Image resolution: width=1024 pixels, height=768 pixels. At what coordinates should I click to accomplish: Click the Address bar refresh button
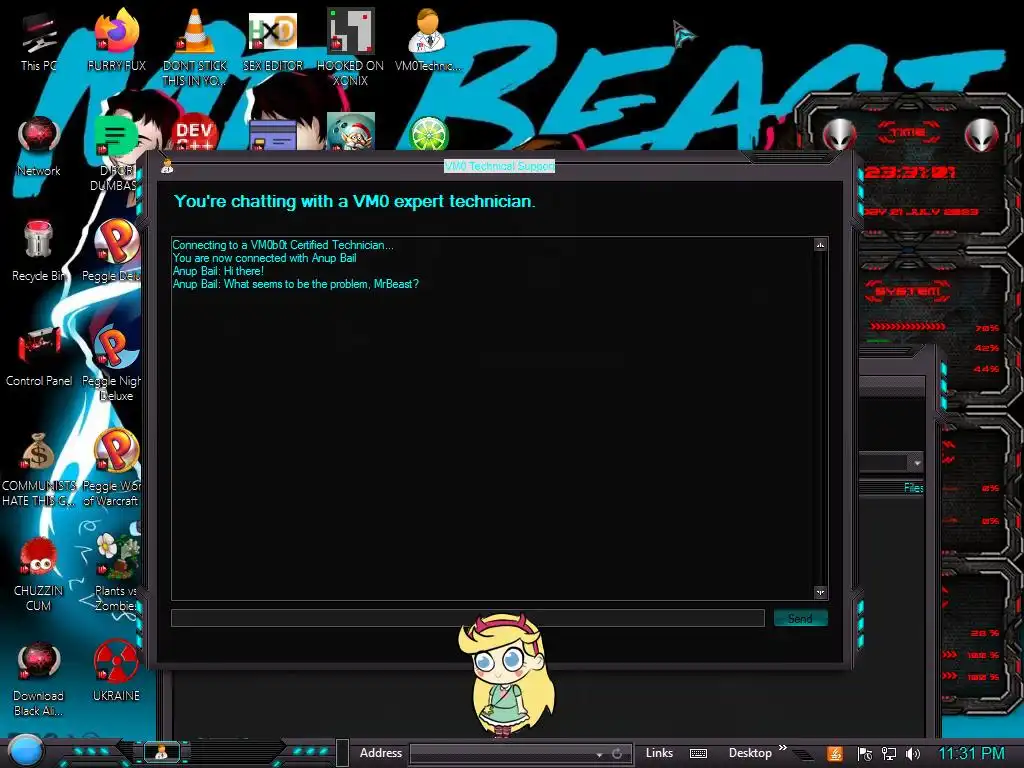616,754
